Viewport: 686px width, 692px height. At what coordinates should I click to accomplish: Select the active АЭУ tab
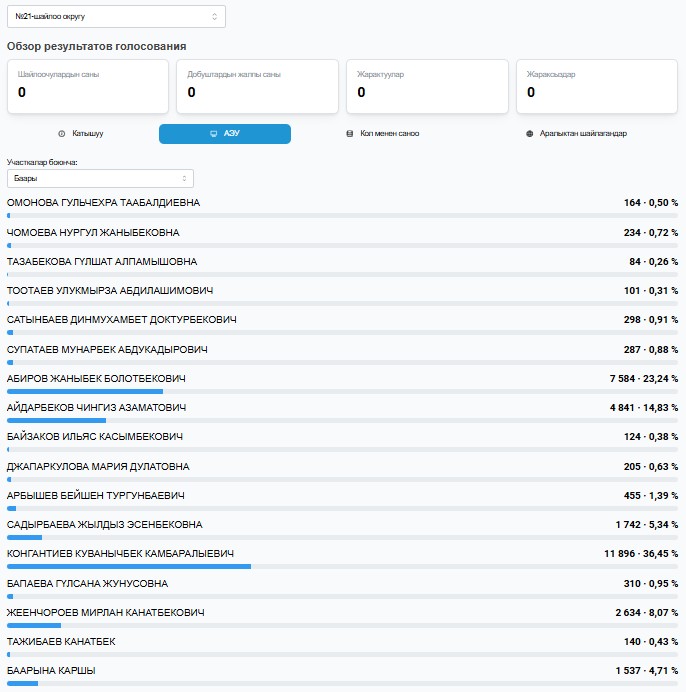[x=225, y=133]
